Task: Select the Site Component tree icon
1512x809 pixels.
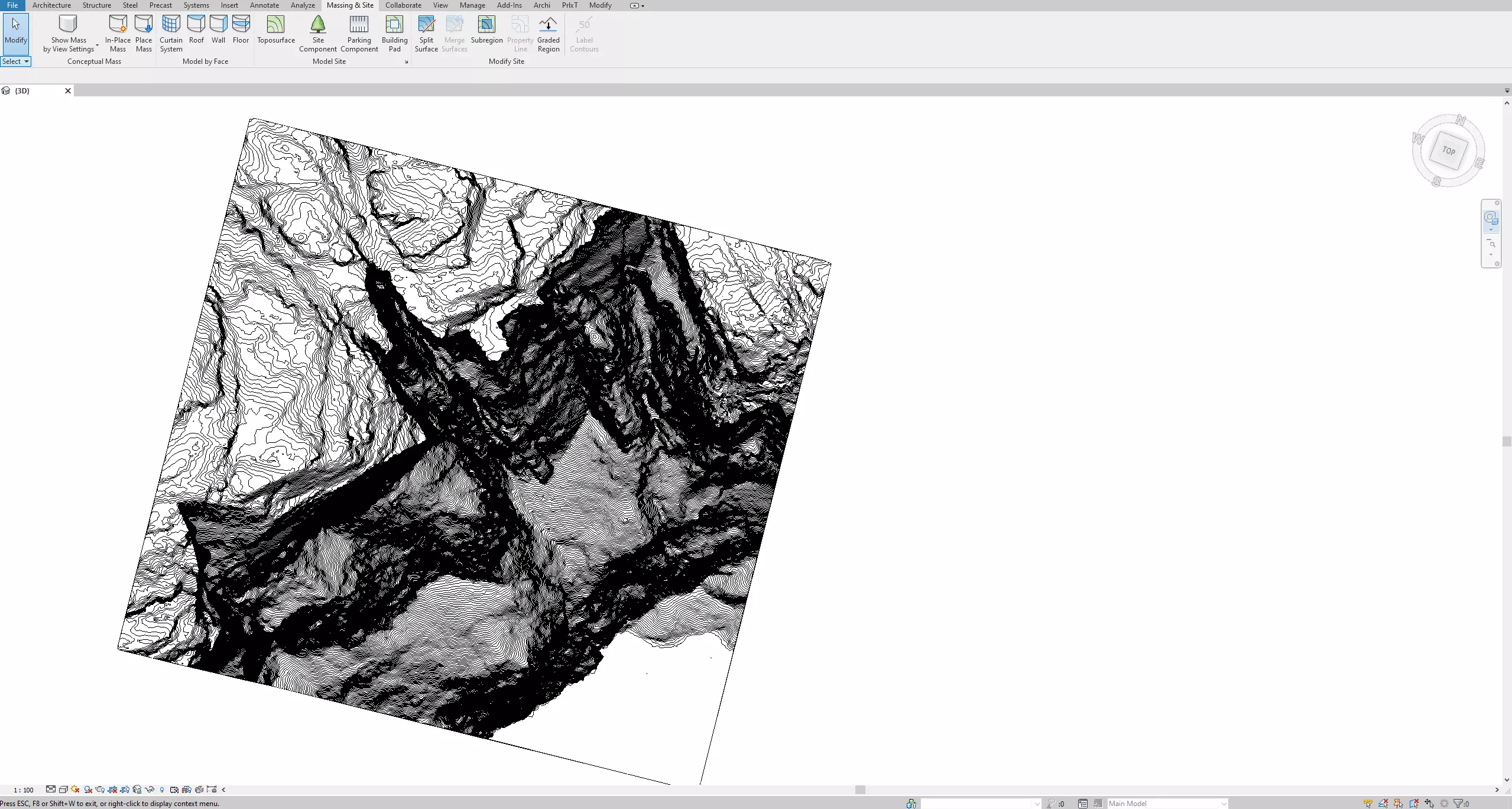Action: (x=318, y=25)
